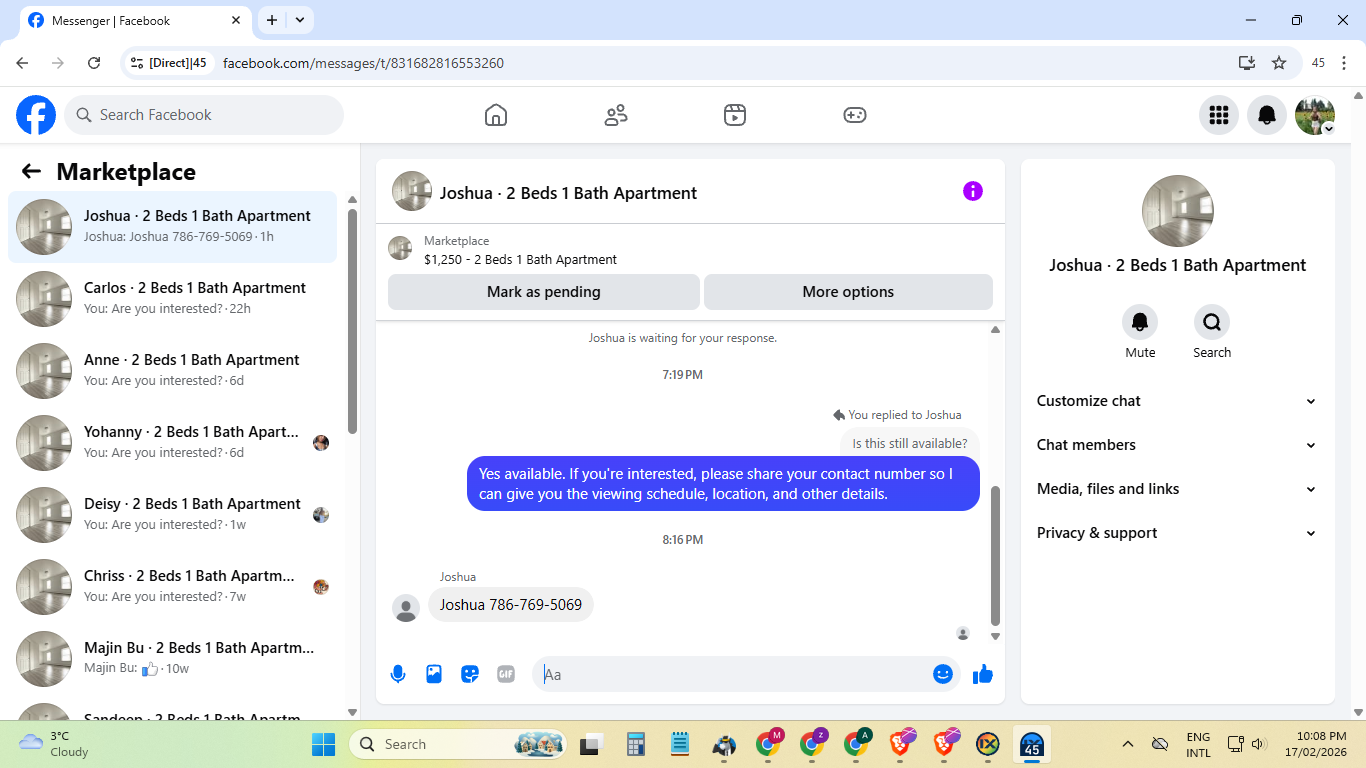Reload the page with the refresh icon
The height and width of the screenshot is (768, 1366).
pos(94,63)
